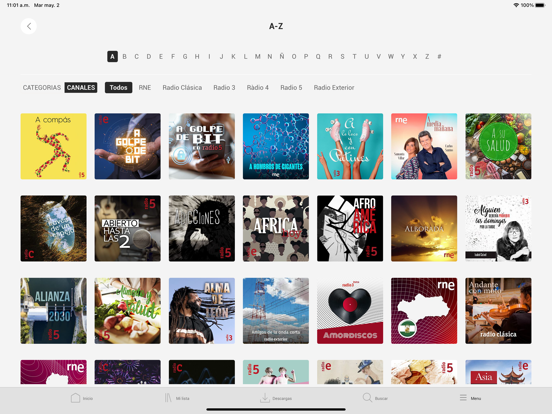The image size is (552, 414).
Task: Select letter A in alphabet index
Action: click(112, 56)
